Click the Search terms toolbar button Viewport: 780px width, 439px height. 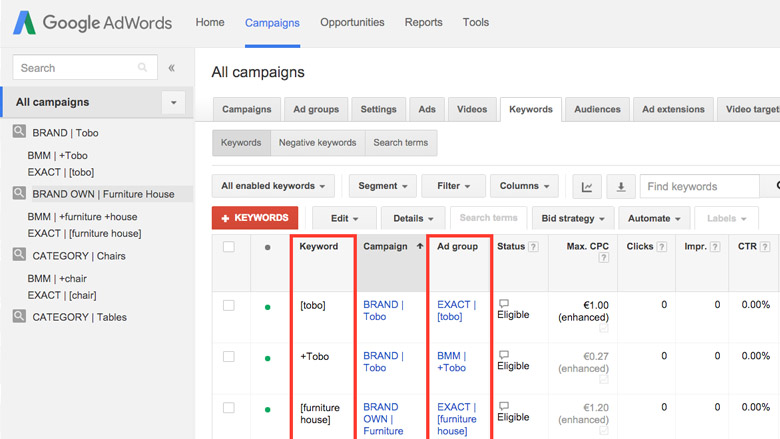click(x=488, y=218)
